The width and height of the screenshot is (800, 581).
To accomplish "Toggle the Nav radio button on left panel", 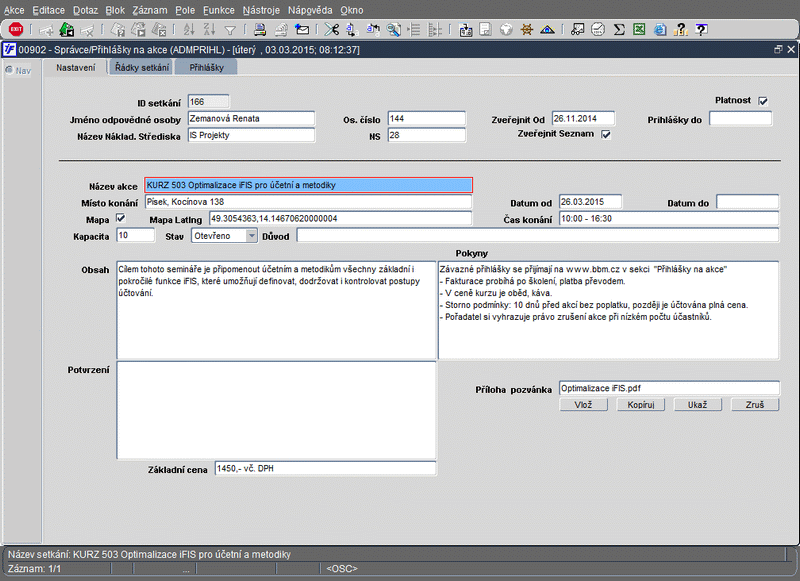I will click(9, 70).
